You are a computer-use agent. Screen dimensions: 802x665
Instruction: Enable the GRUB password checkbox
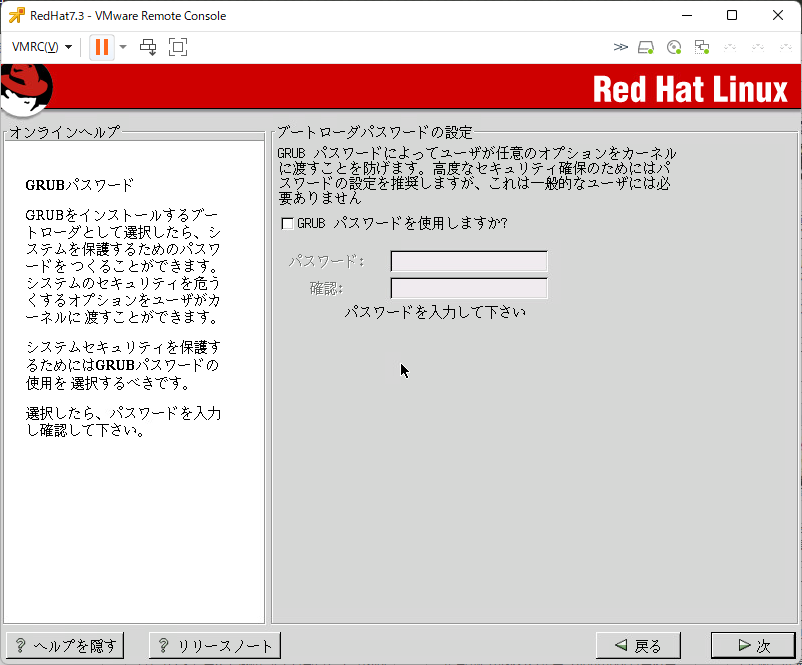(x=287, y=224)
